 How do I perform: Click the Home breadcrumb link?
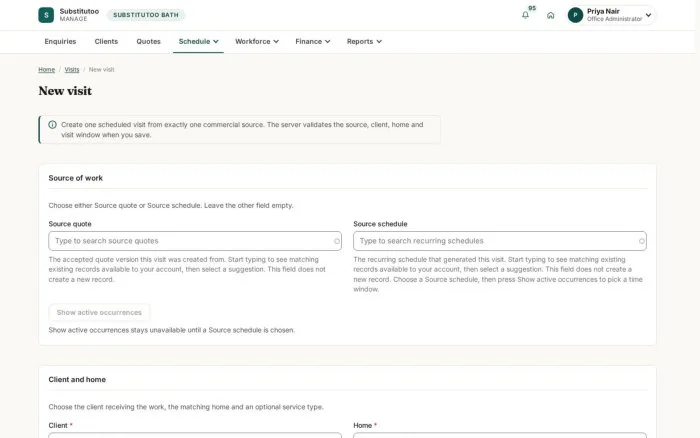pos(46,70)
